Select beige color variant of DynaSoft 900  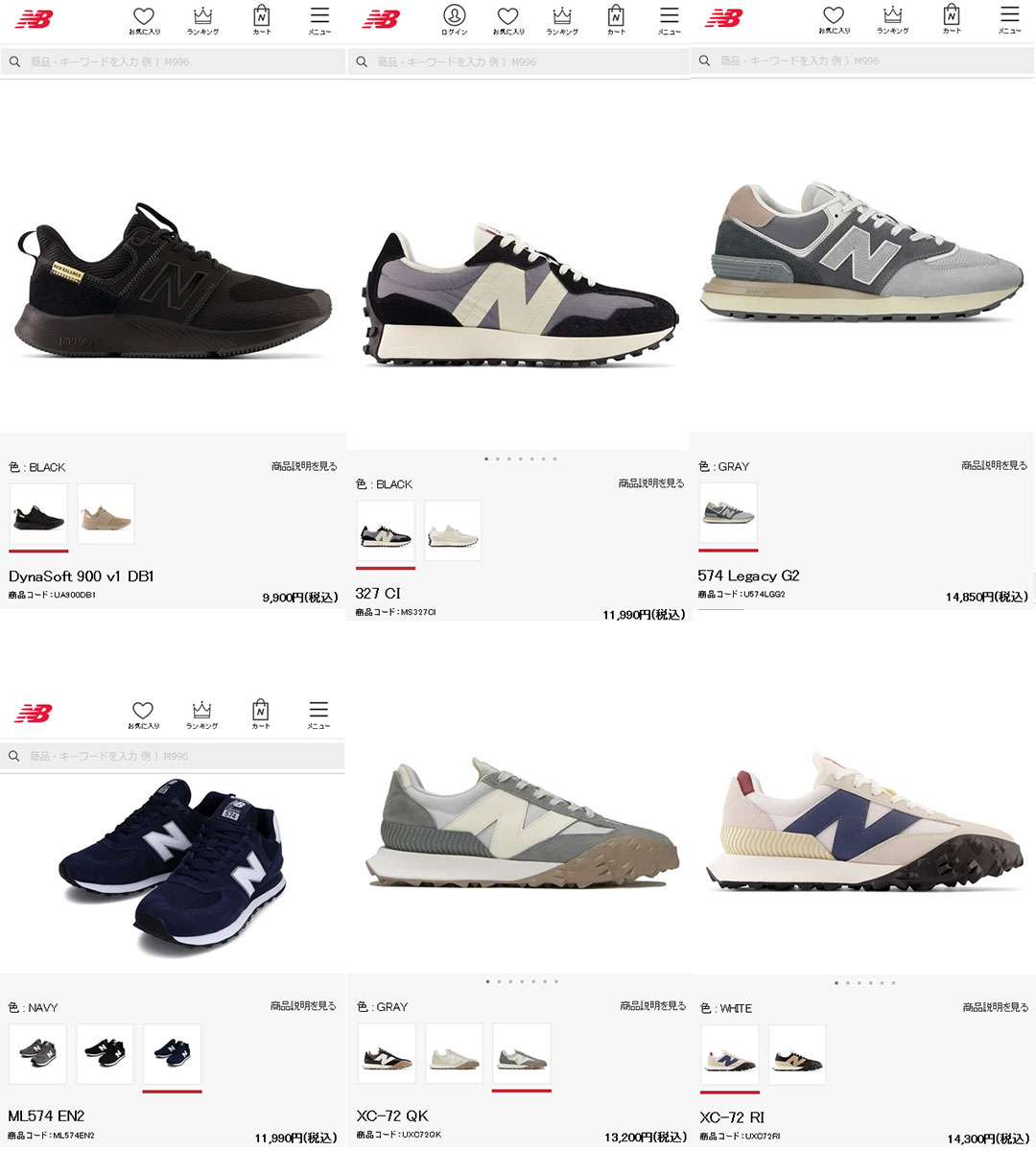106,514
